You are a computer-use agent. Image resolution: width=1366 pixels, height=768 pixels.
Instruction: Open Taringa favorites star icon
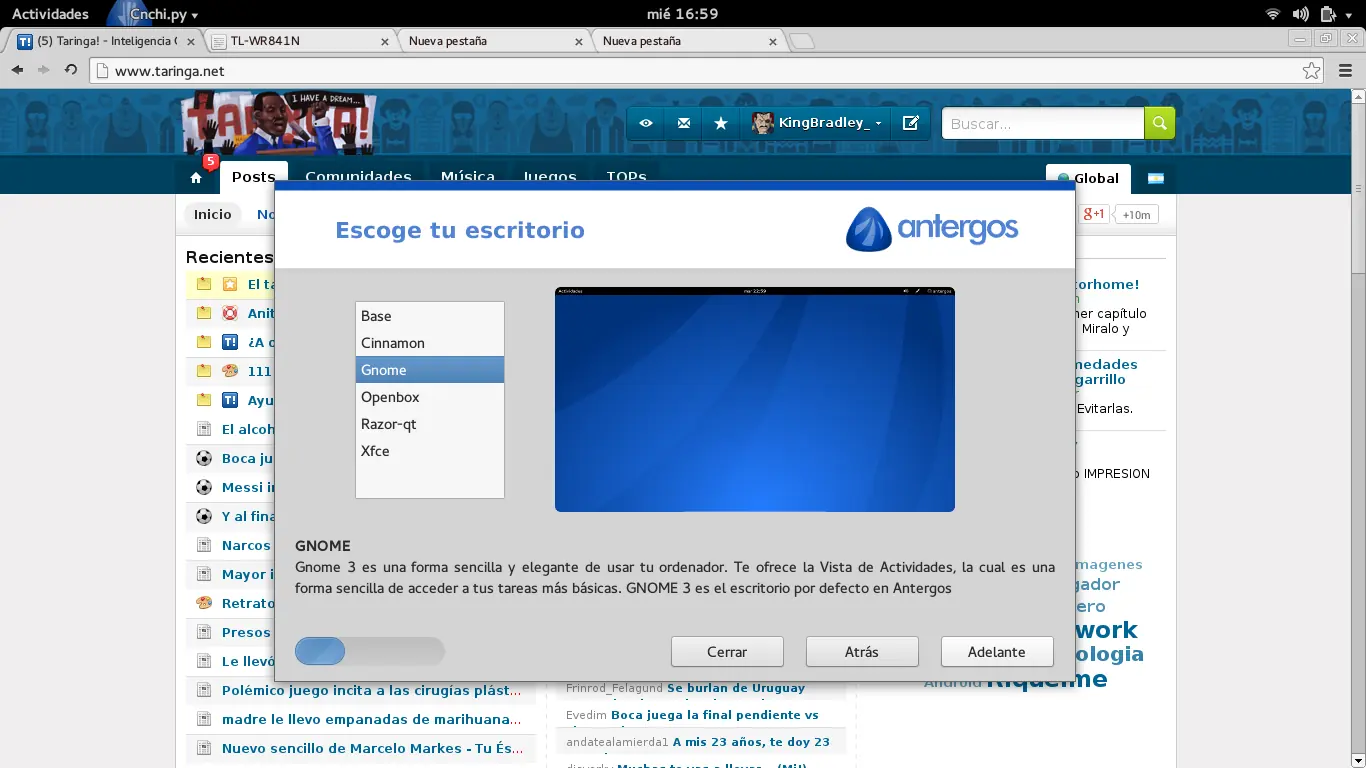(x=721, y=123)
